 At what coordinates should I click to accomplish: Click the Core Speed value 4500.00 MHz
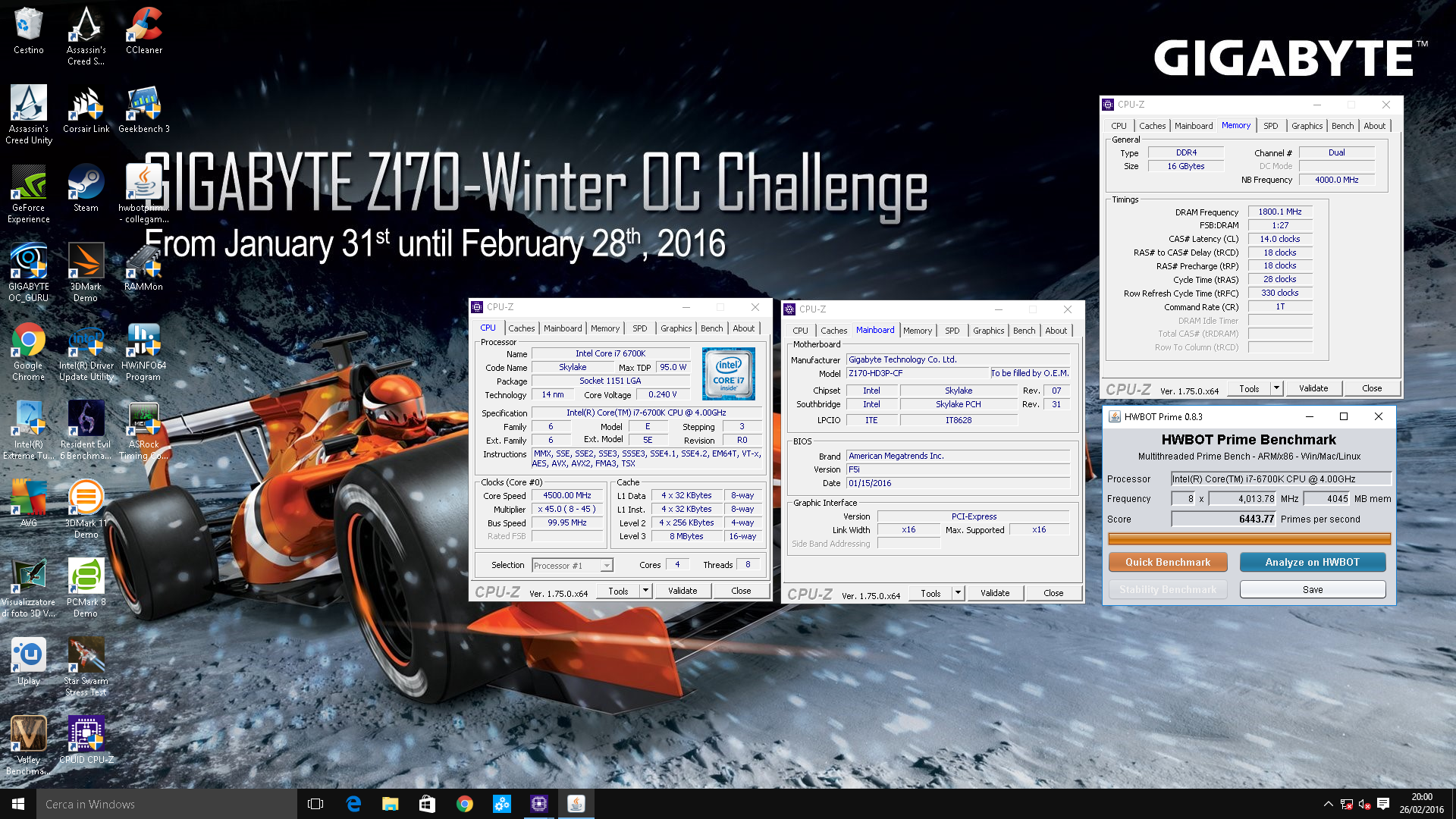click(x=567, y=495)
